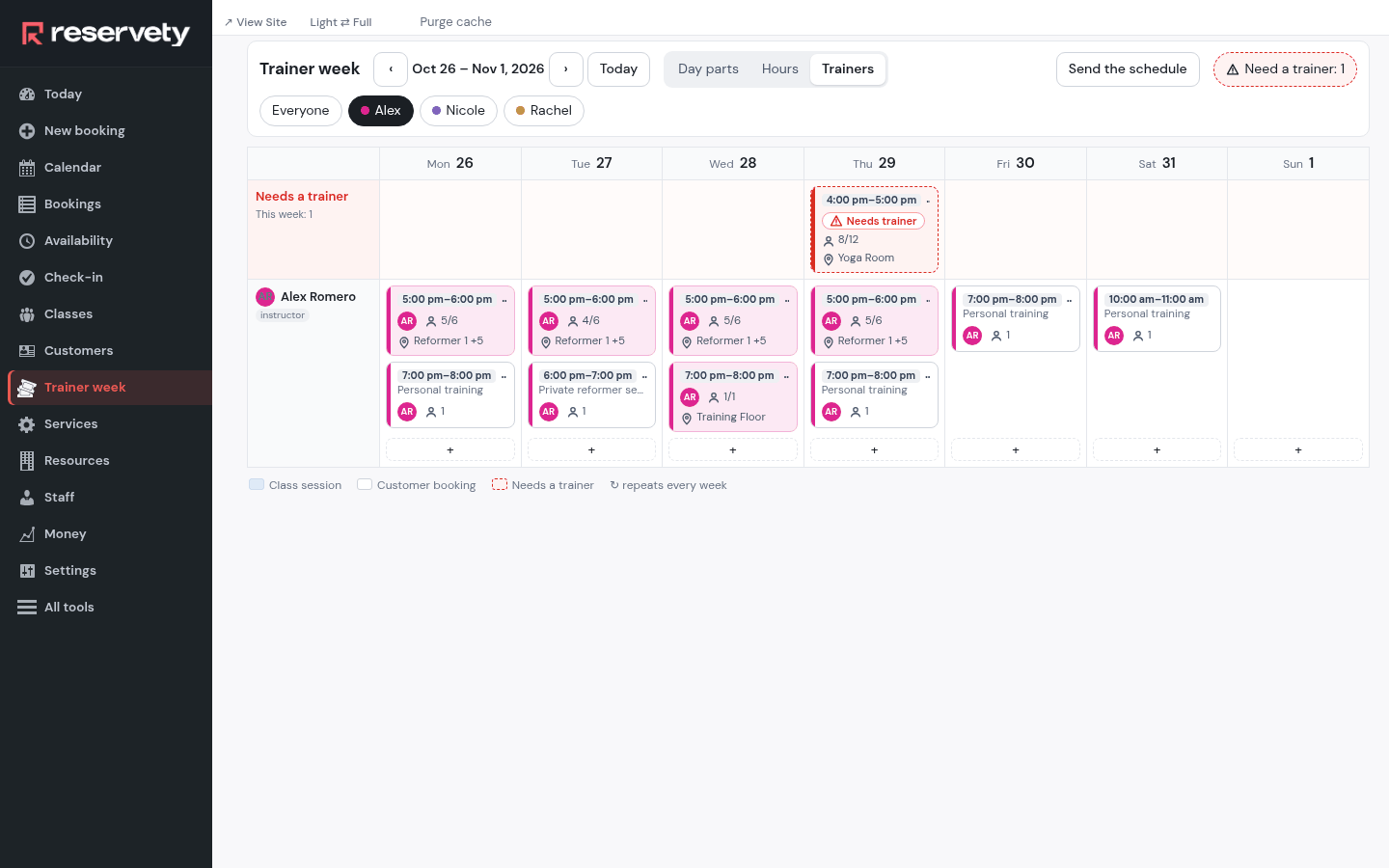Click the Needs trainer warning badge
Image resolution: width=1389 pixels, height=868 pixels.
(873, 221)
